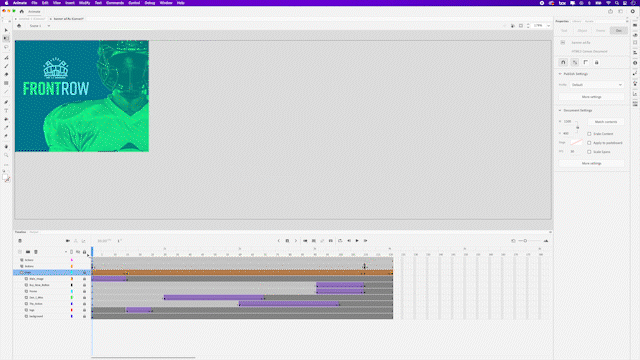Image resolution: width=640 pixels, height=360 pixels.
Task: Click the Play button in timeline controls
Action: [x=357, y=241]
